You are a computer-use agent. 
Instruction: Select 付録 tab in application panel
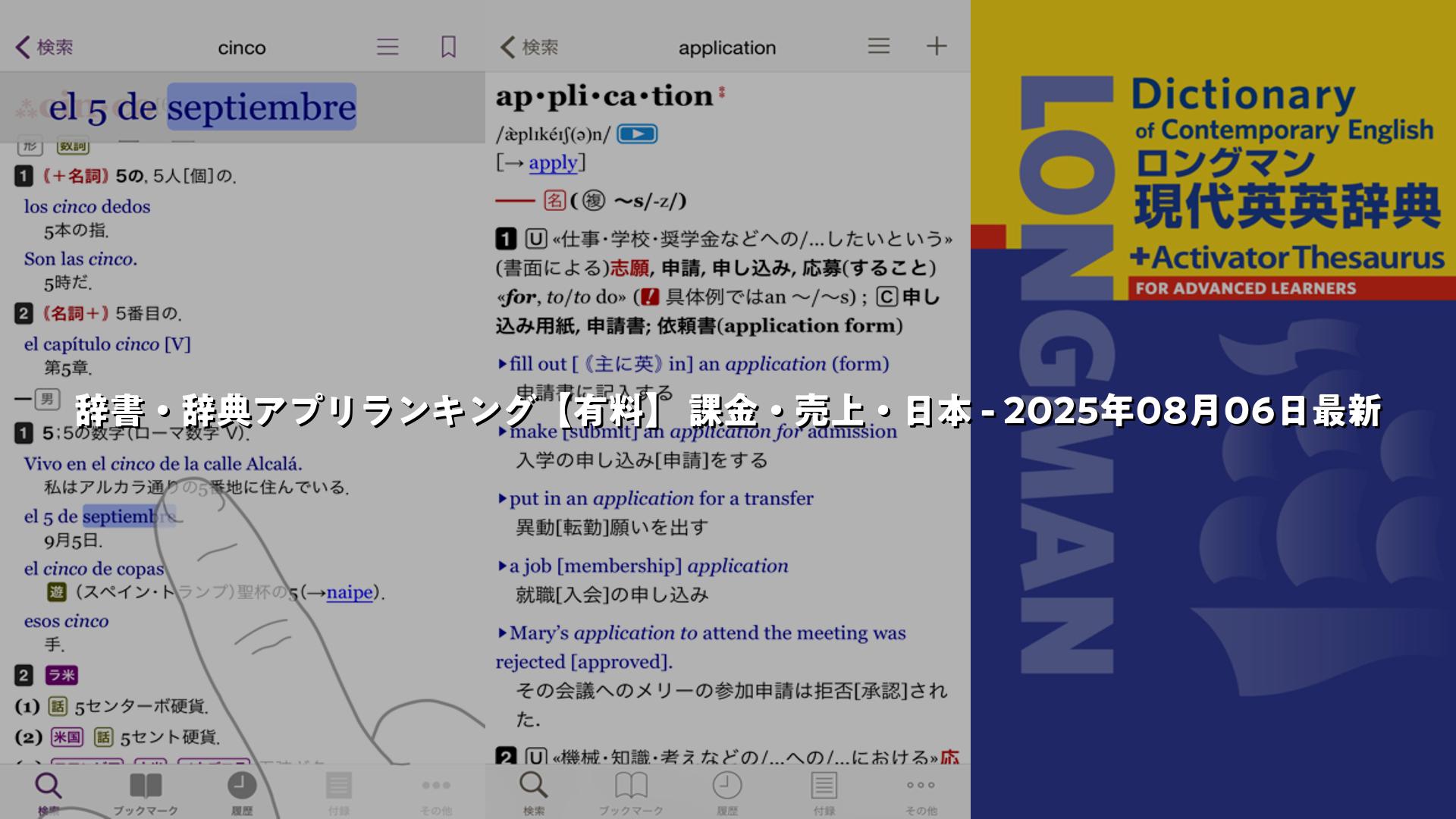pos(824,793)
